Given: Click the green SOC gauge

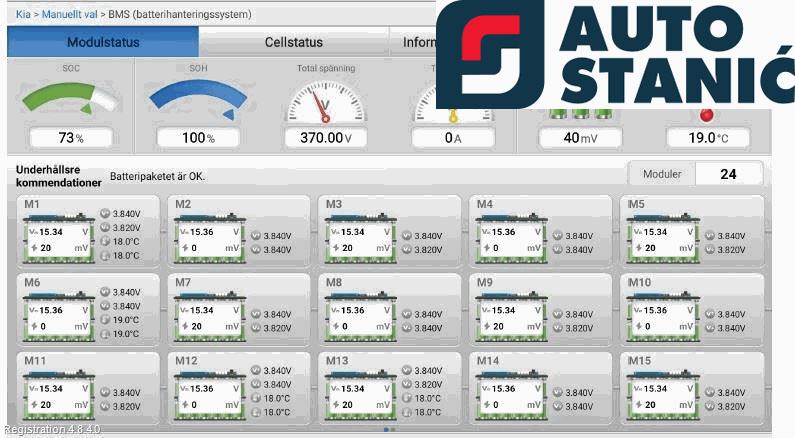Looking at the screenshot, I should coord(70,98).
